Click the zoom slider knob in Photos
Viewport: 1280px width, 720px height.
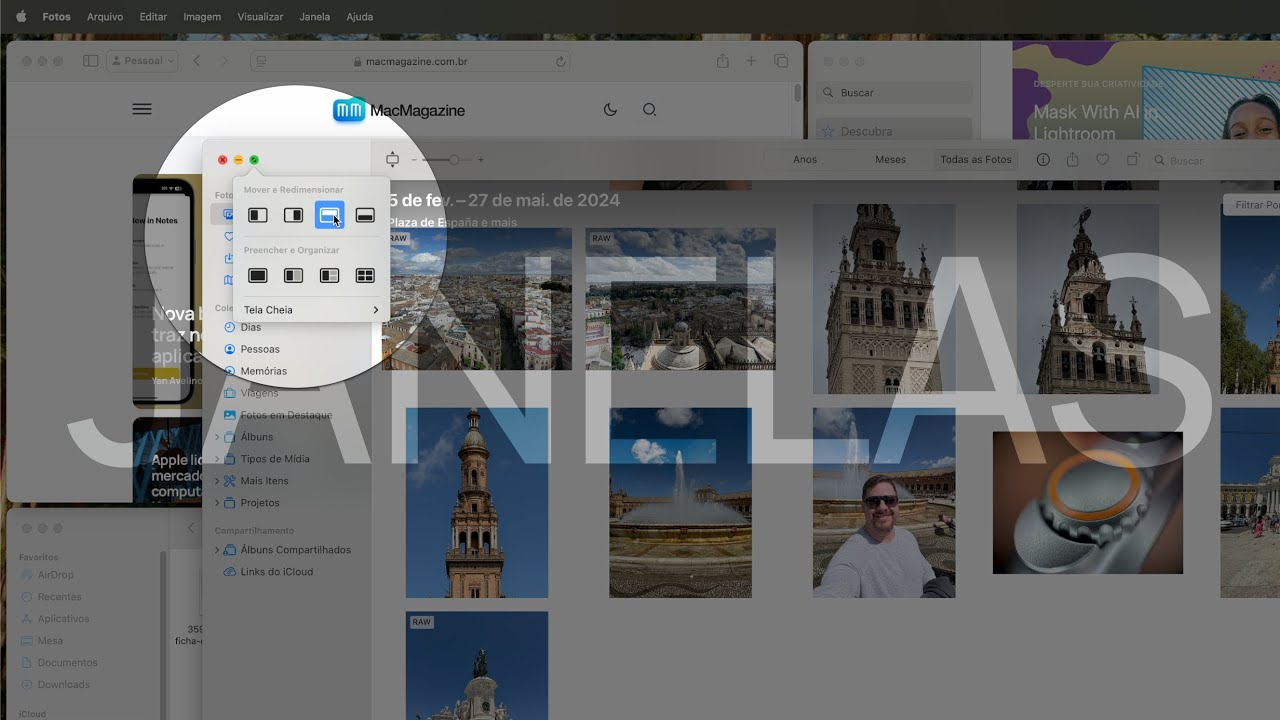pyautogui.click(x=454, y=160)
